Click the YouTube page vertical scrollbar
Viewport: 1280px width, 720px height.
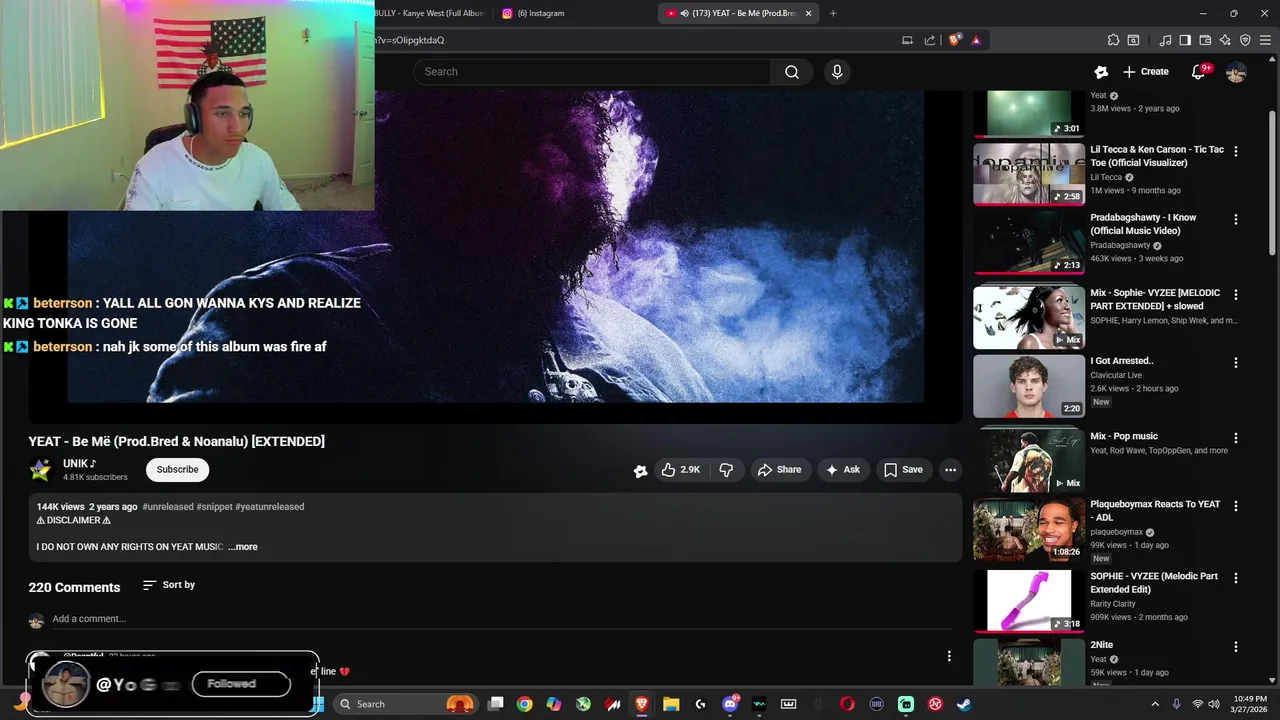click(x=1272, y=180)
